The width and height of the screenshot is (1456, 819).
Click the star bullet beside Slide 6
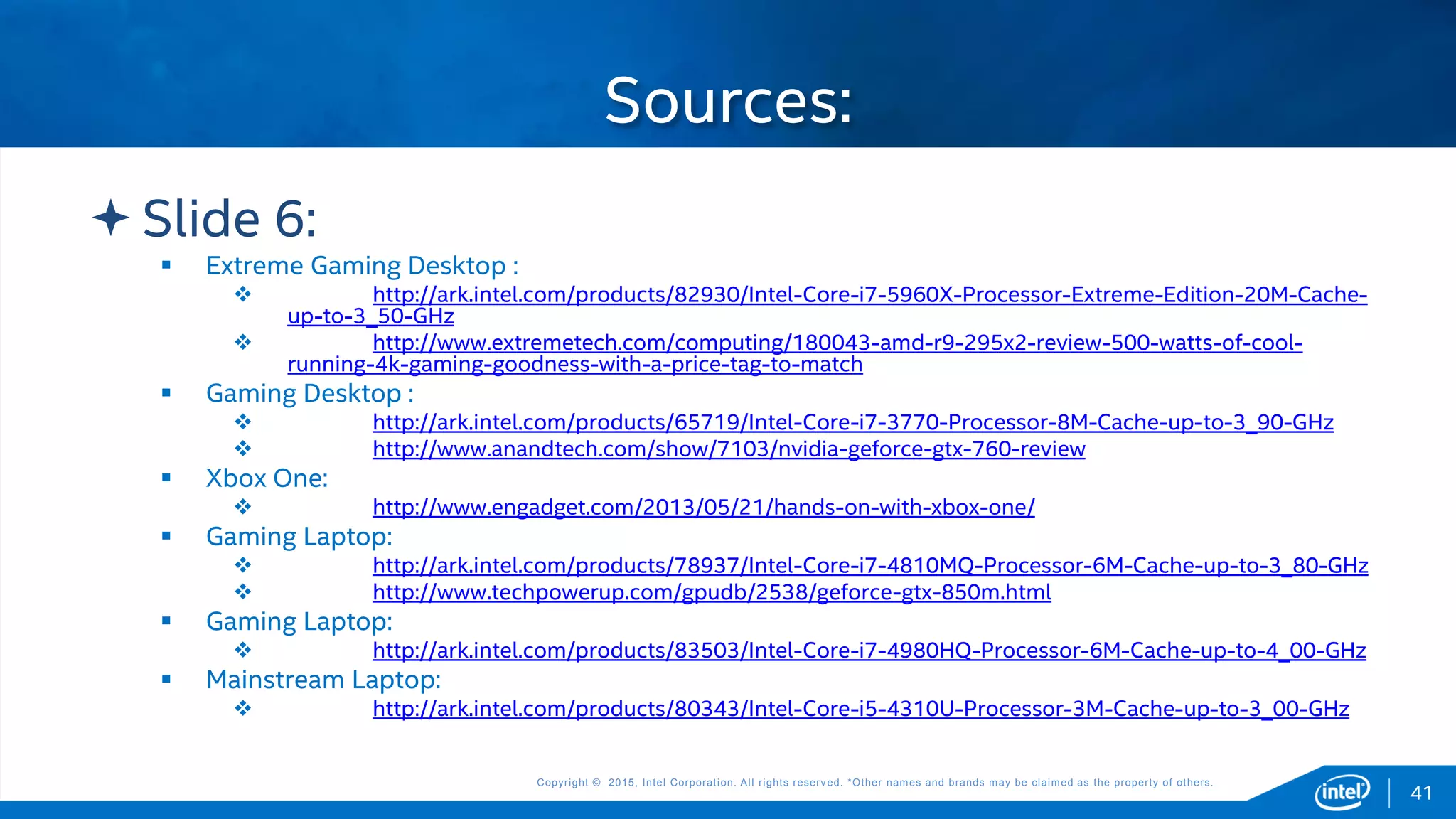click(x=111, y=218)
